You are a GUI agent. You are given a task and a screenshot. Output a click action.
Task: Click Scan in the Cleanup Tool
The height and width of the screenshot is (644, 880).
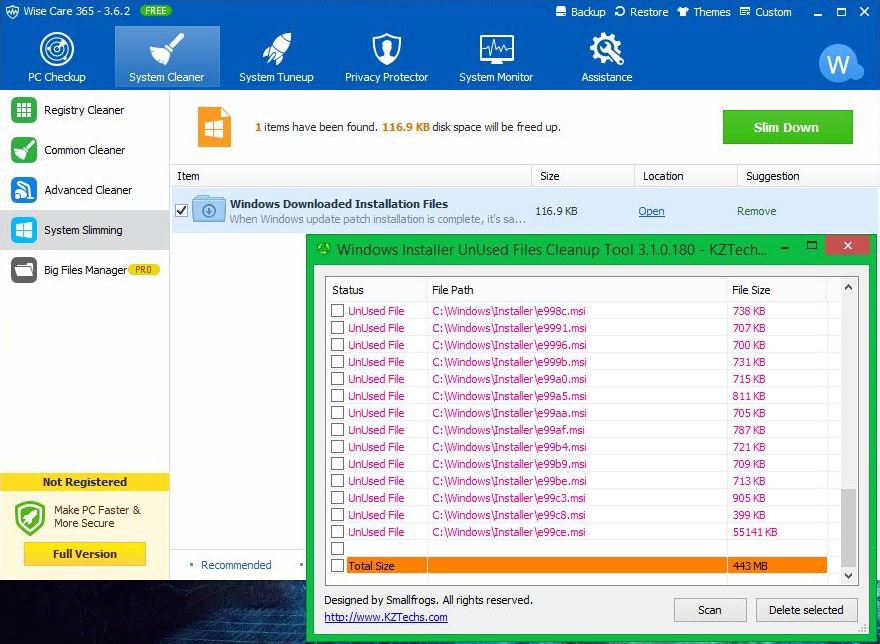(x=710, y=610)
